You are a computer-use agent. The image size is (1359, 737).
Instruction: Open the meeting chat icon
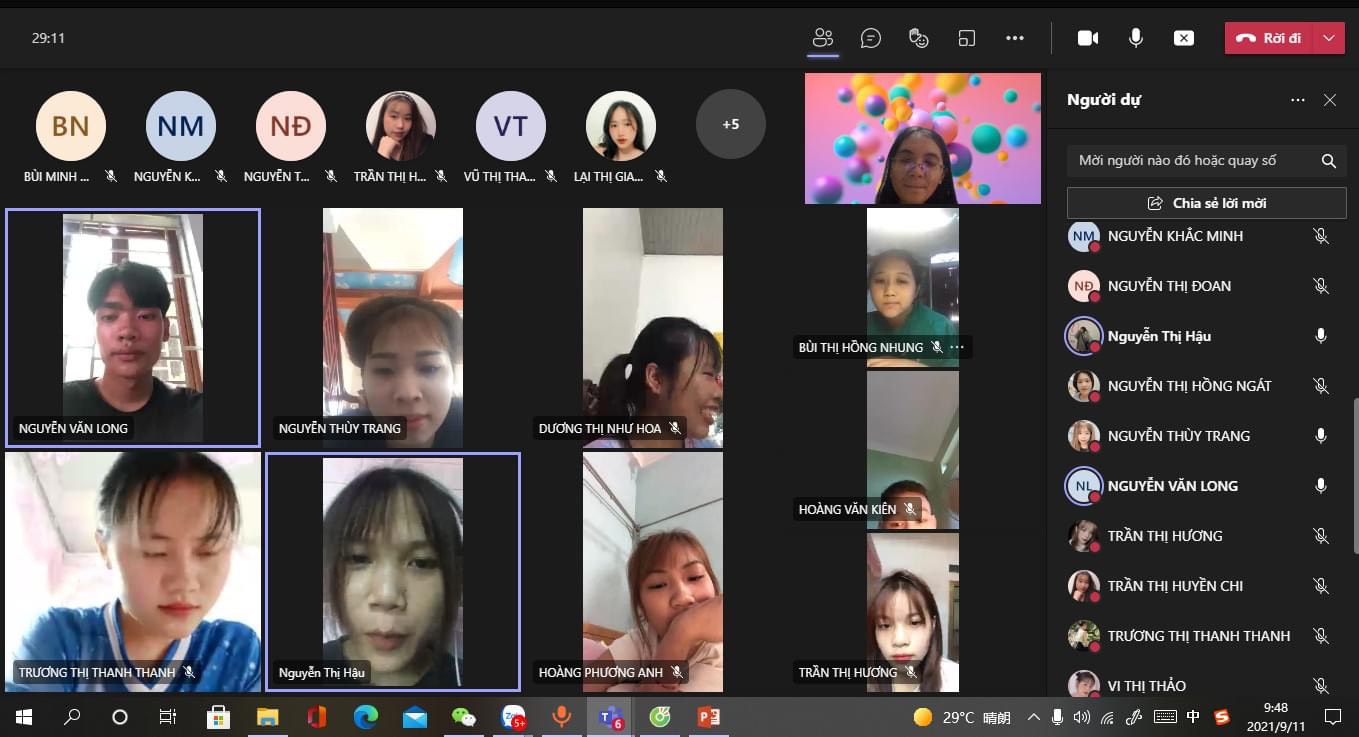[x=871, y=38]
